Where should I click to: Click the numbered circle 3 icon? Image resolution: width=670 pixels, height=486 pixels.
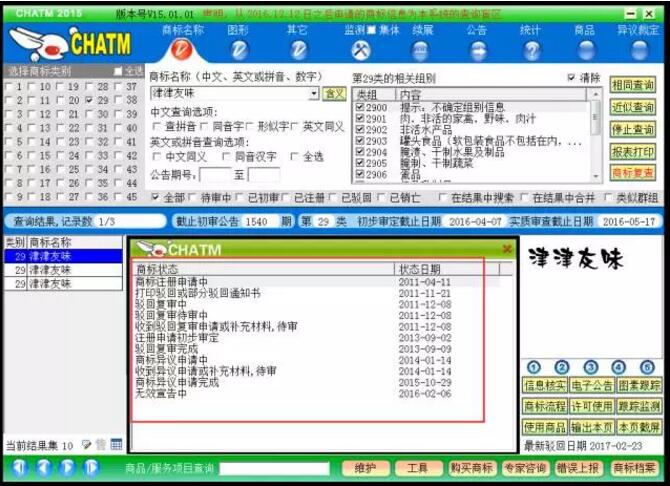pyautogui.click(x=590, y=367)
